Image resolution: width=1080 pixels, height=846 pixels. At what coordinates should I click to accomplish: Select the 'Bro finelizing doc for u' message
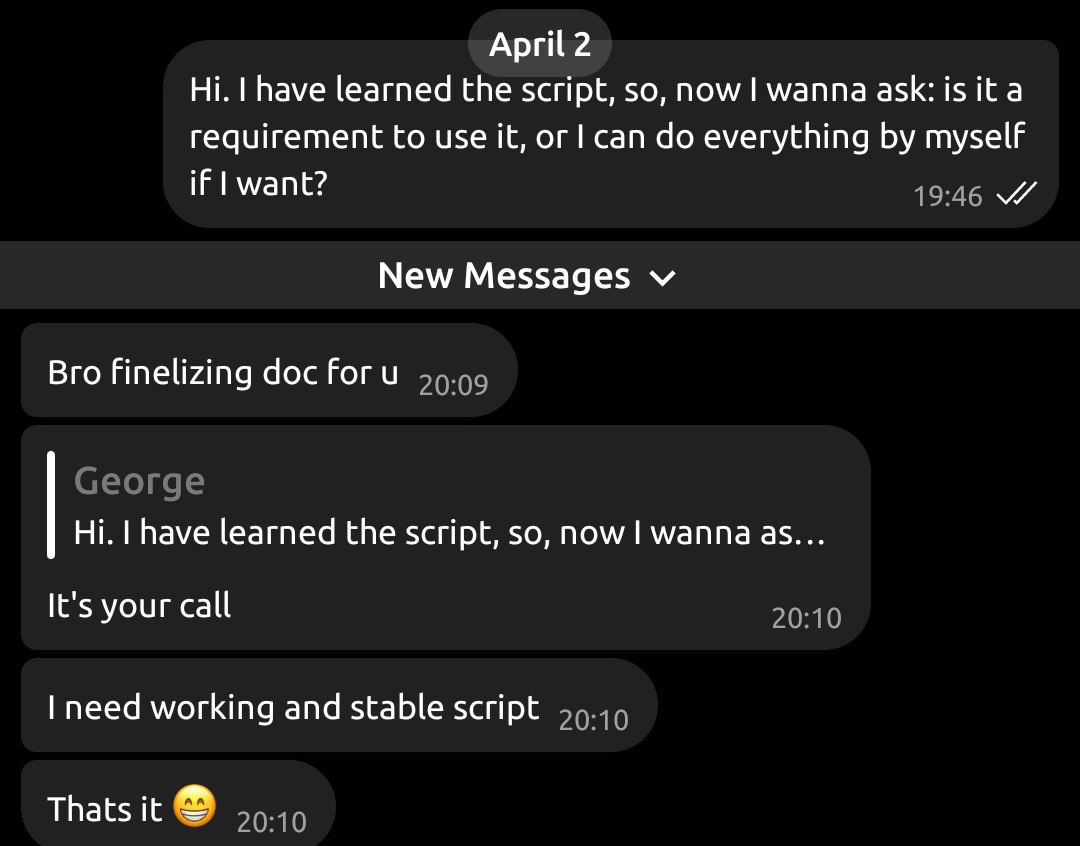click(x=269, y=370)
